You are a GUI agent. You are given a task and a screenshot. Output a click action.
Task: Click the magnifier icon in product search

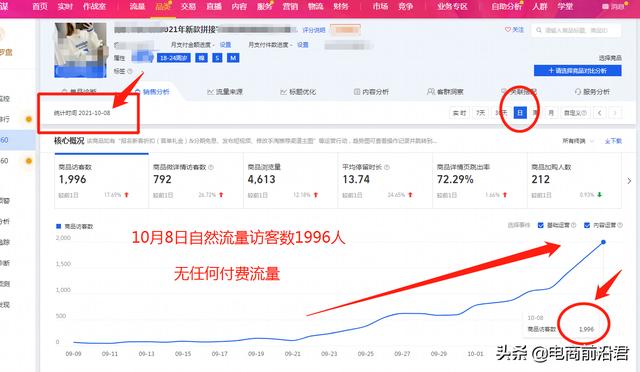click(539, 30)
